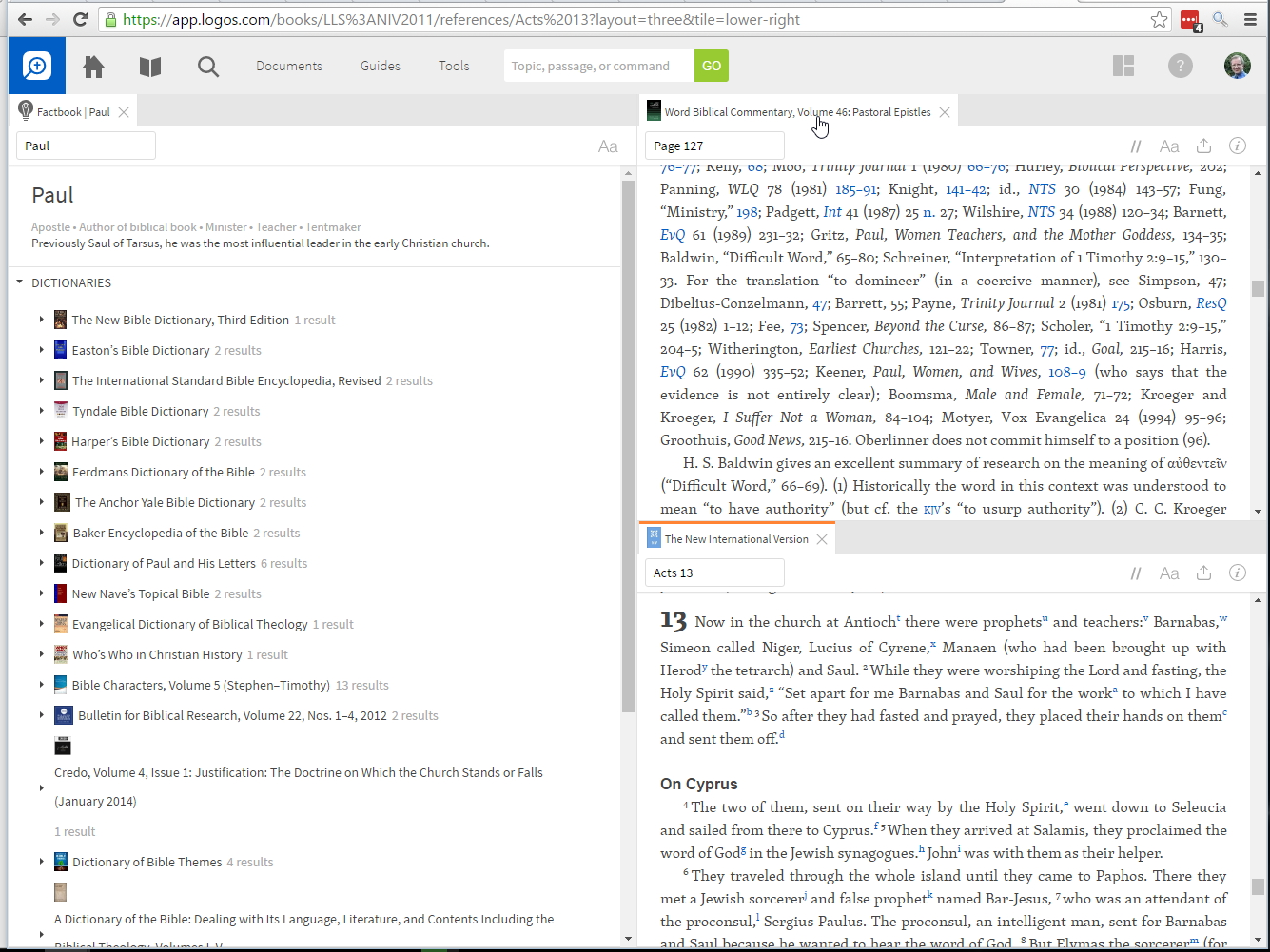Screen dimensions: 1270x952
Task: Open Bulletin for Biblical Research, Volume 22 entry
Action: (232, 715)
